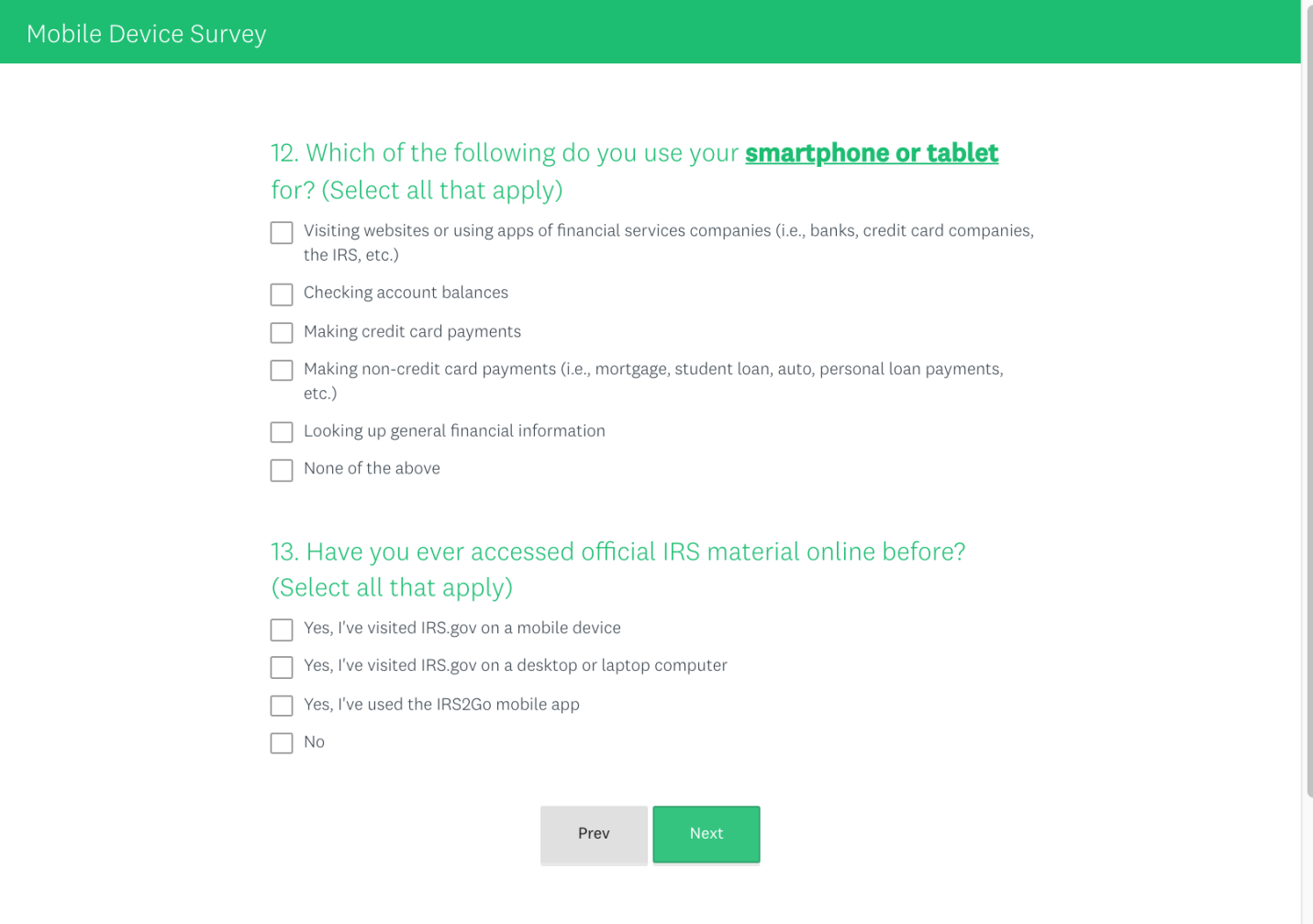Click the 'Mobile Device Survey' header title
Image resolution: width=1313 pixels, height=924 pixels.
(147, 34)
